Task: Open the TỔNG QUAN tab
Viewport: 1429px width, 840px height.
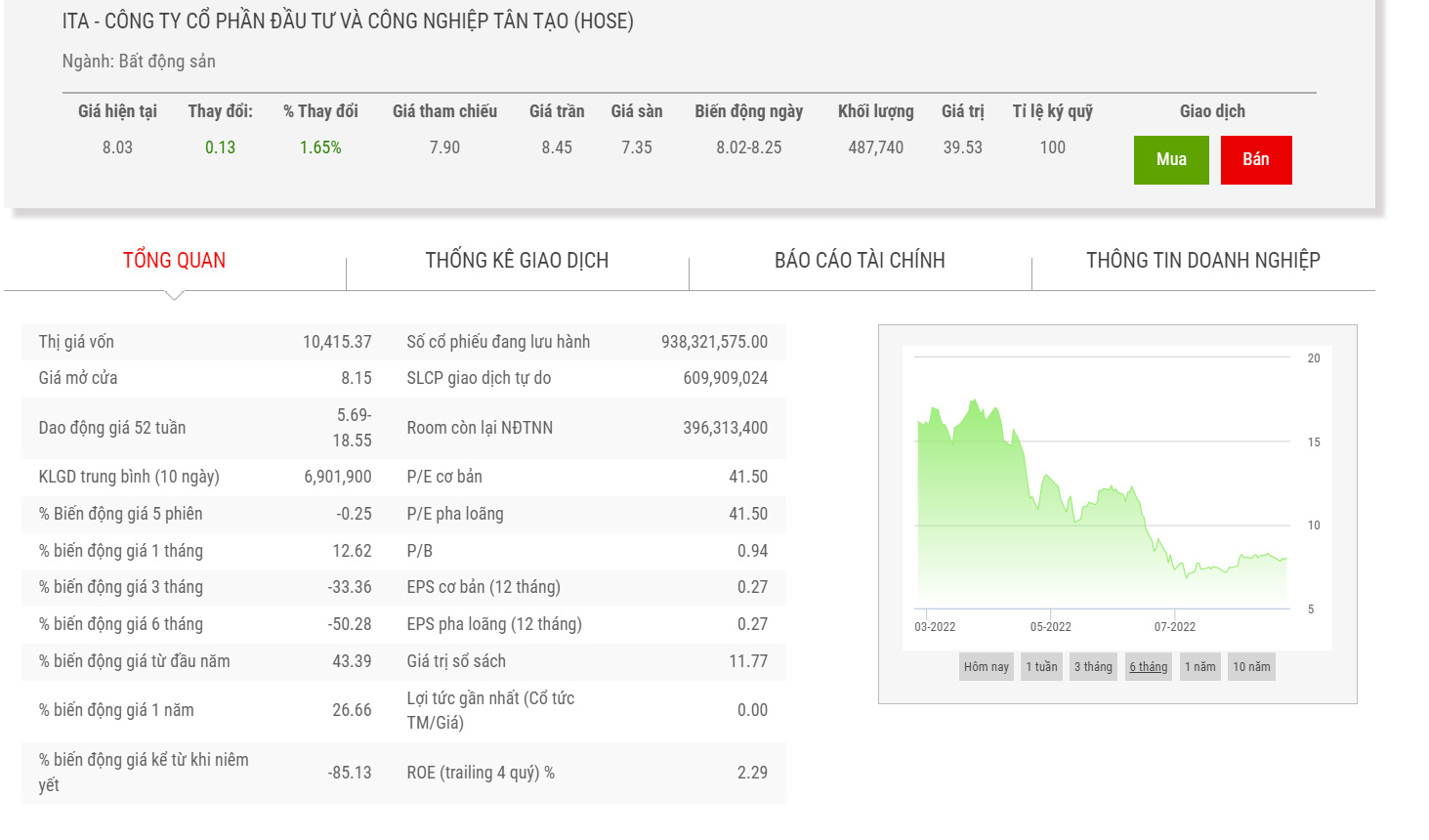Action: click(174, 260)
